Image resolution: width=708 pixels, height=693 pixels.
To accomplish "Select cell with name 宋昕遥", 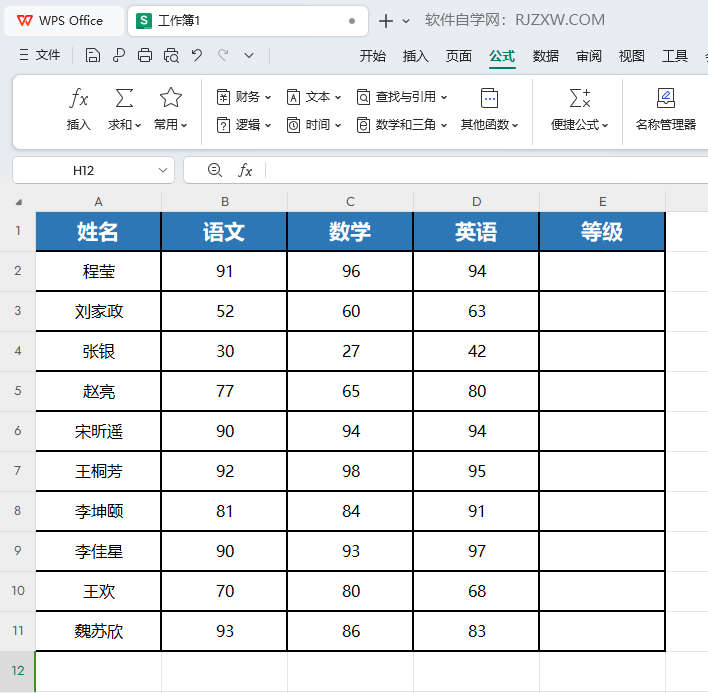I will (98, 431).
